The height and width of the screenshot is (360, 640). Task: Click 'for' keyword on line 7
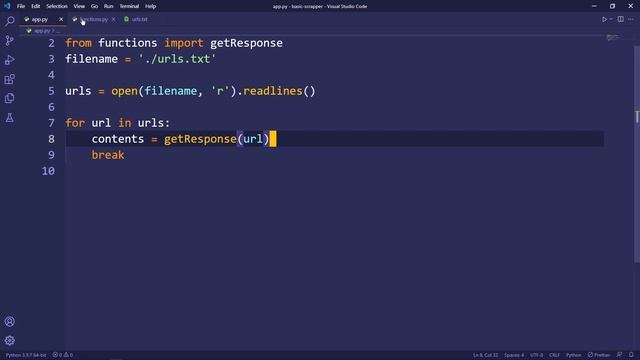click(x=75, y=123)
